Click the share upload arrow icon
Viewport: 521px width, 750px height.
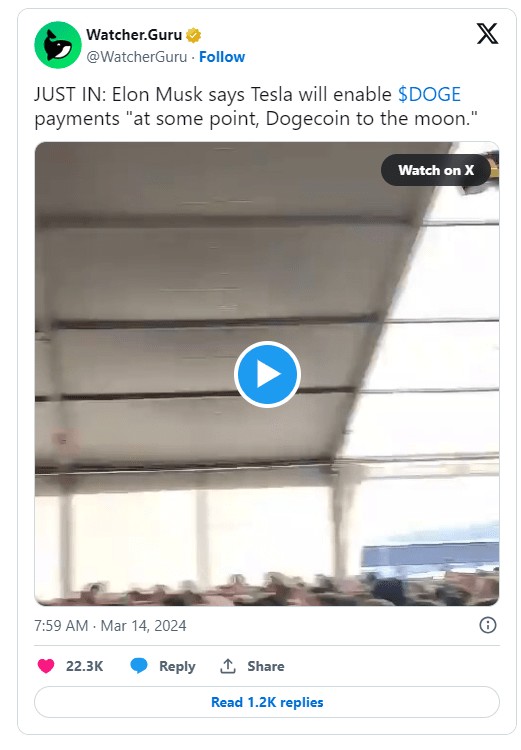228,666
